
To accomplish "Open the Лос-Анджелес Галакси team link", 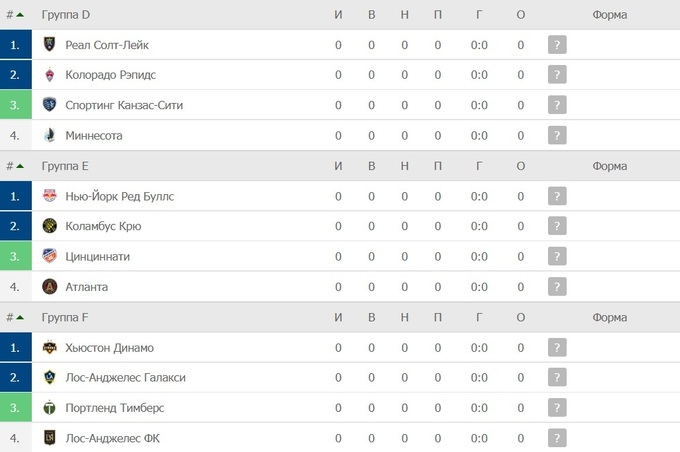I will 125,378.
